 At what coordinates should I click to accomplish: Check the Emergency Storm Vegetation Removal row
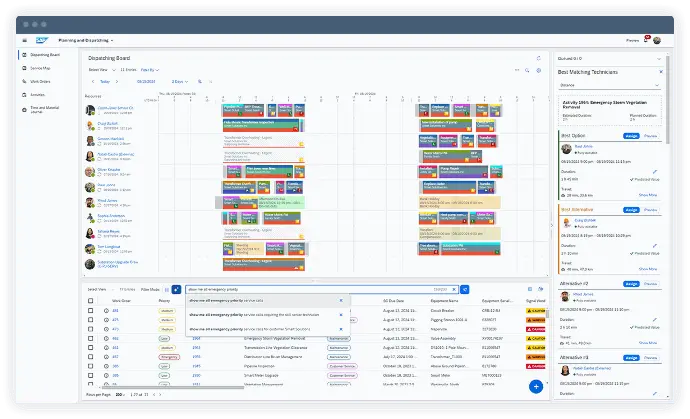pos(91,338)
